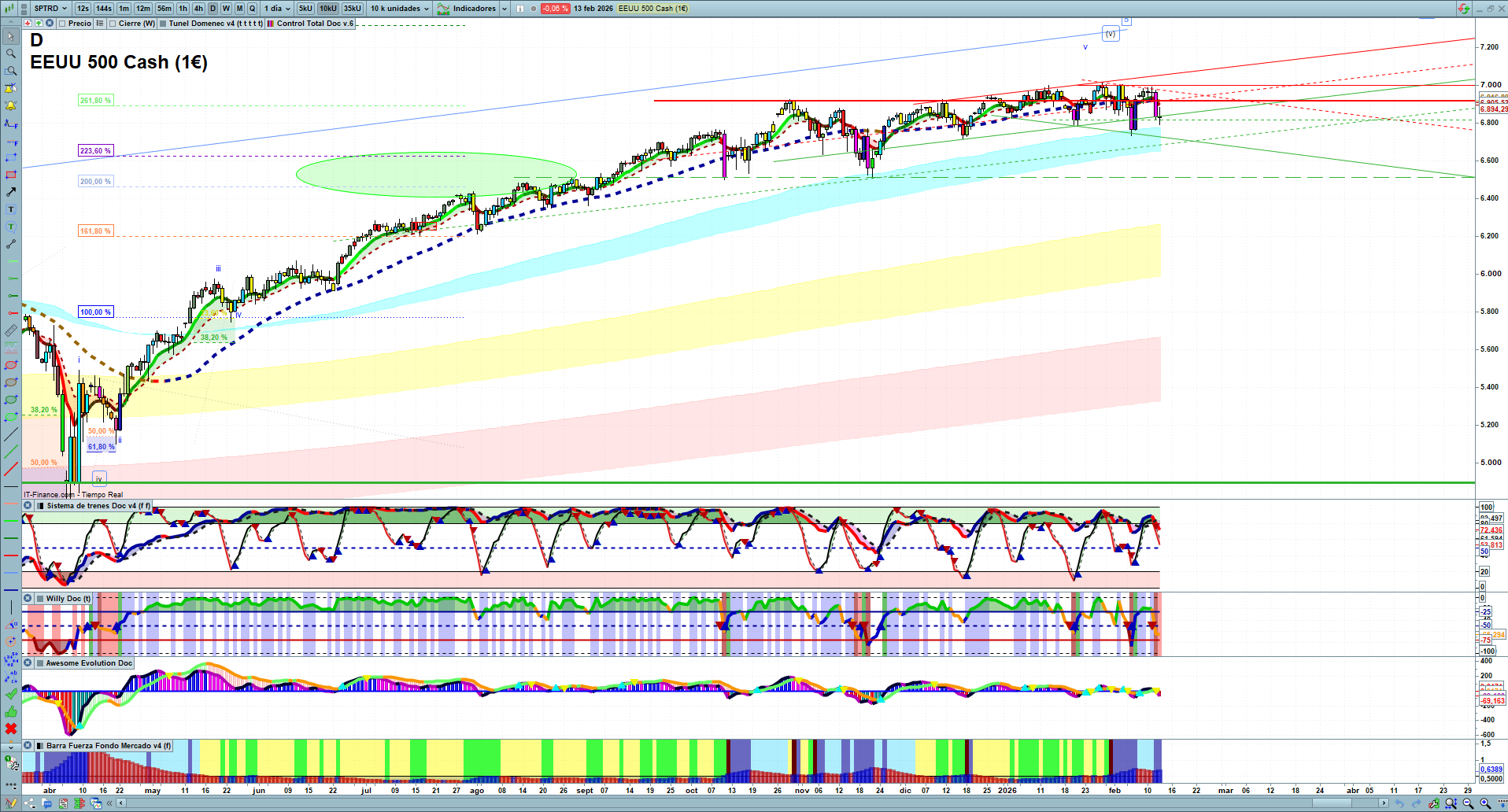Screen dimensions: 1508x812
Task: Open the Indicadores chart icon
Action: pos(444,9)
